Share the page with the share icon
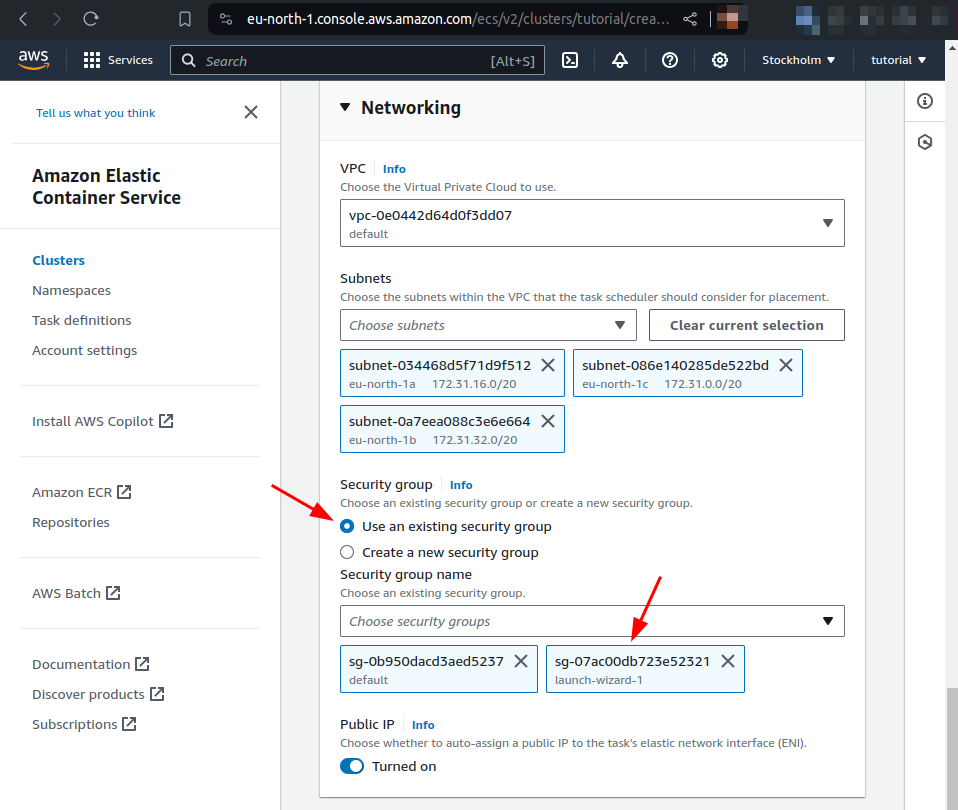The width and height of the screenshot is (958, 810). coord(690,20)
